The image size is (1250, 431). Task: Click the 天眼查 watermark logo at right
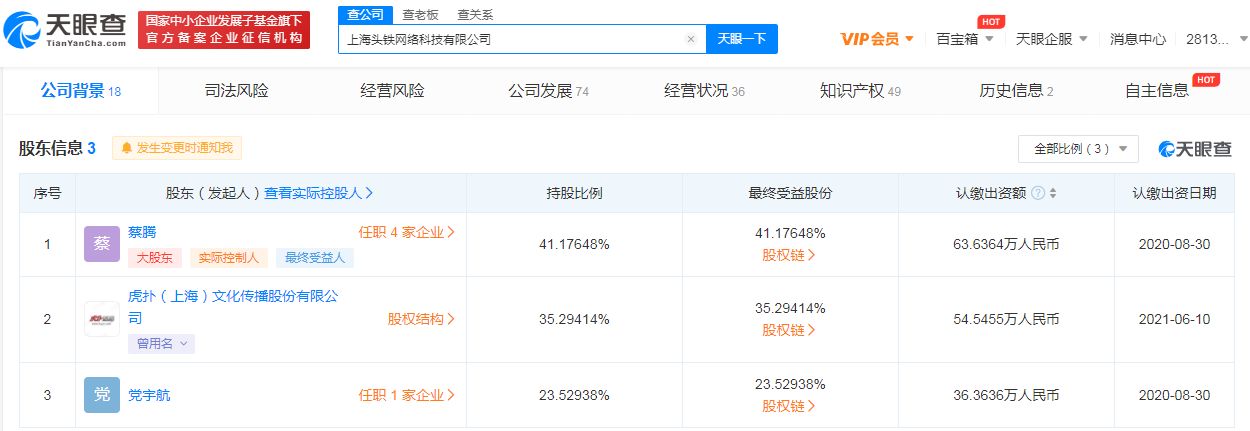click(1195, 149)
